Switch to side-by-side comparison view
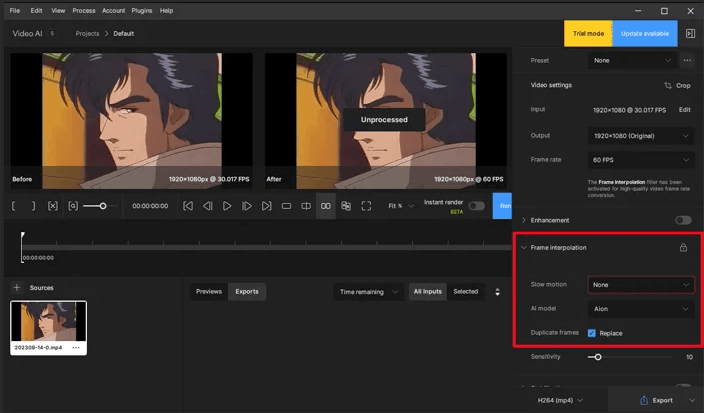This screenshot has width=704, height=413. click(325, 206)
